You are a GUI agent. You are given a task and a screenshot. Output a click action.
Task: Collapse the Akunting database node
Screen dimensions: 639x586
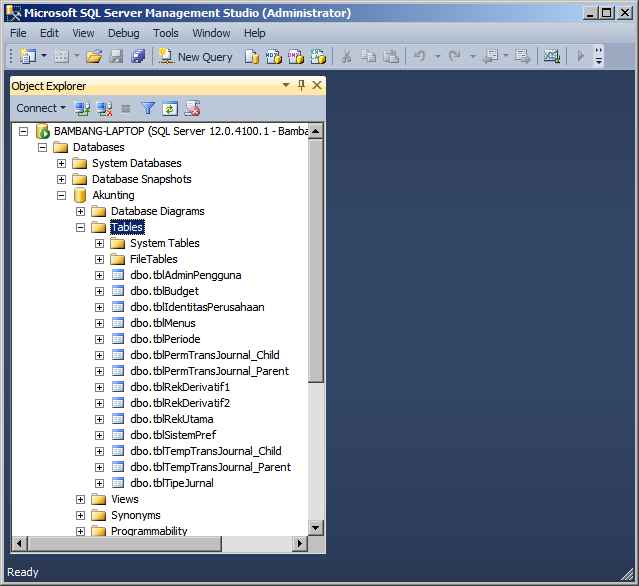tap(61, 196)
